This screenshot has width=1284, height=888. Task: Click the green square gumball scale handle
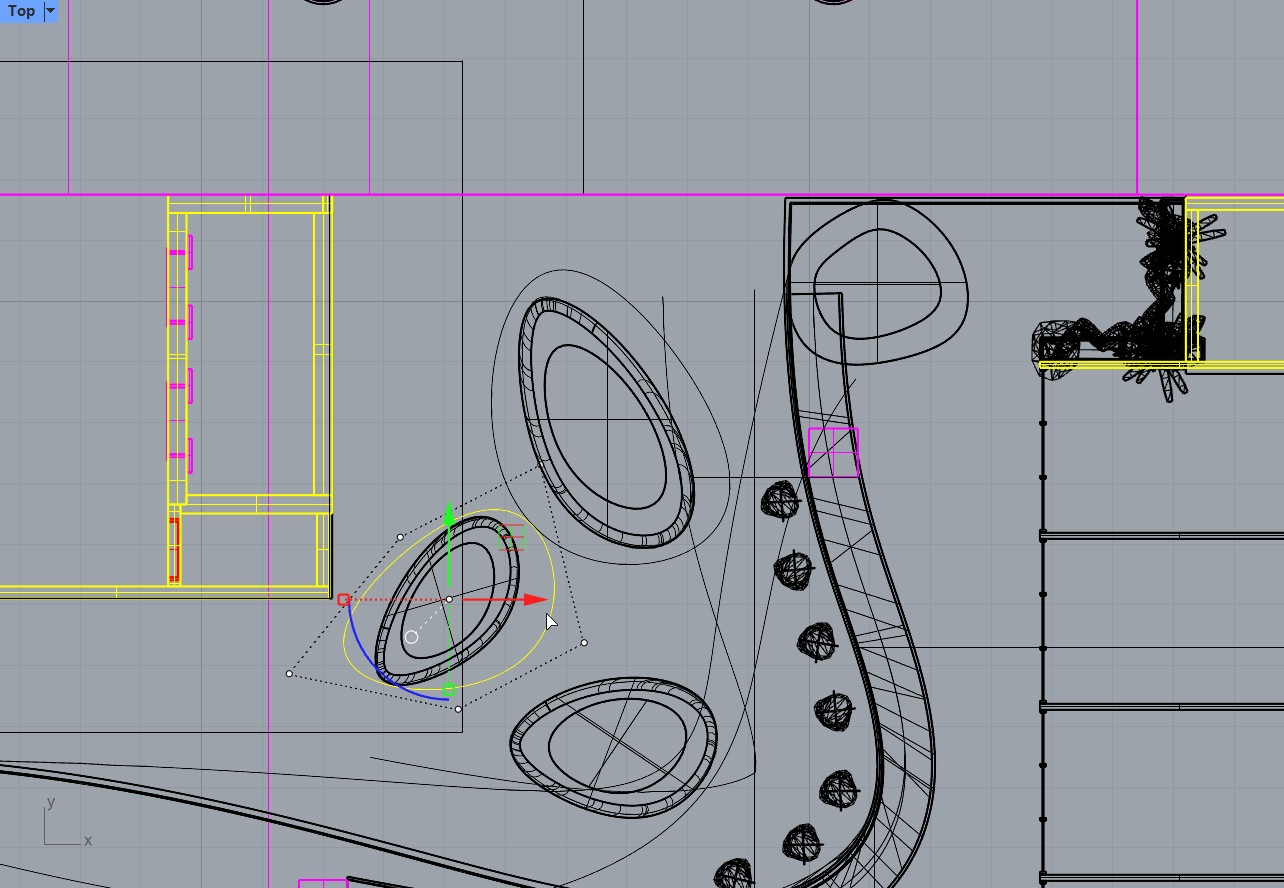tap(449, 689)
